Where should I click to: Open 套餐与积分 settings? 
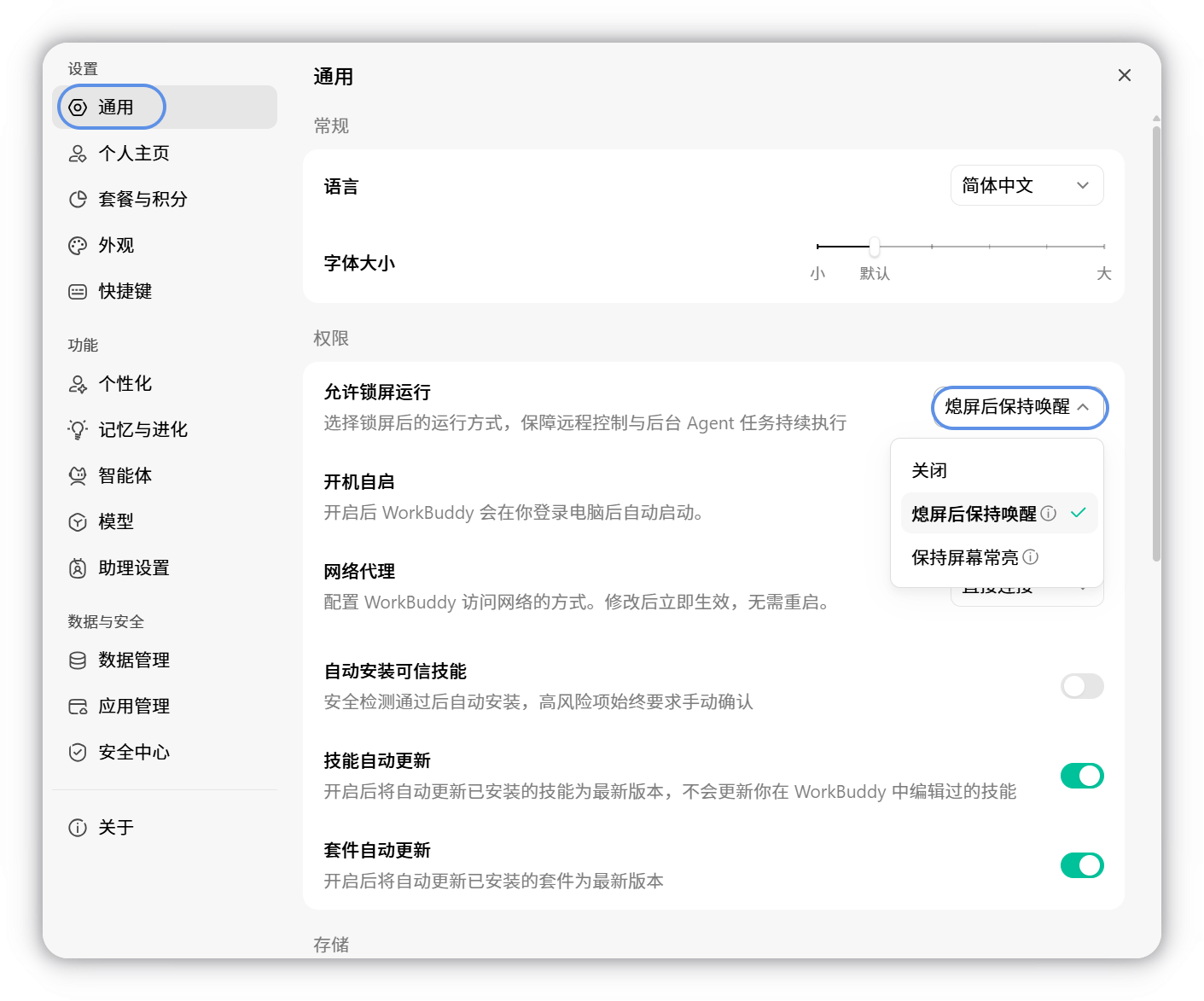point(165,200)
